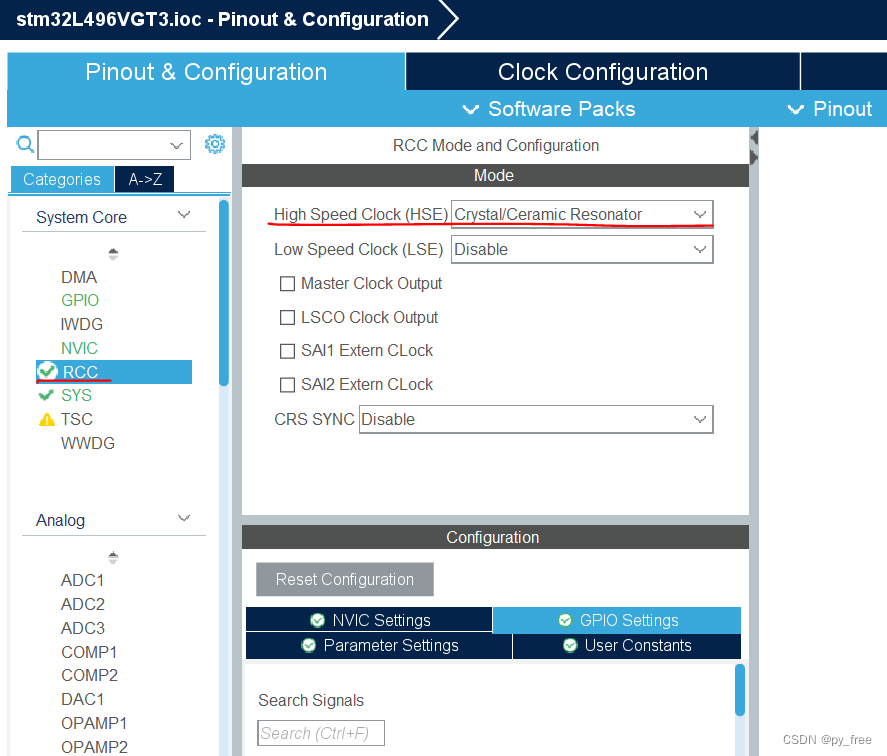
Task: Select IWDG peripheral
Action: point(82,324)
